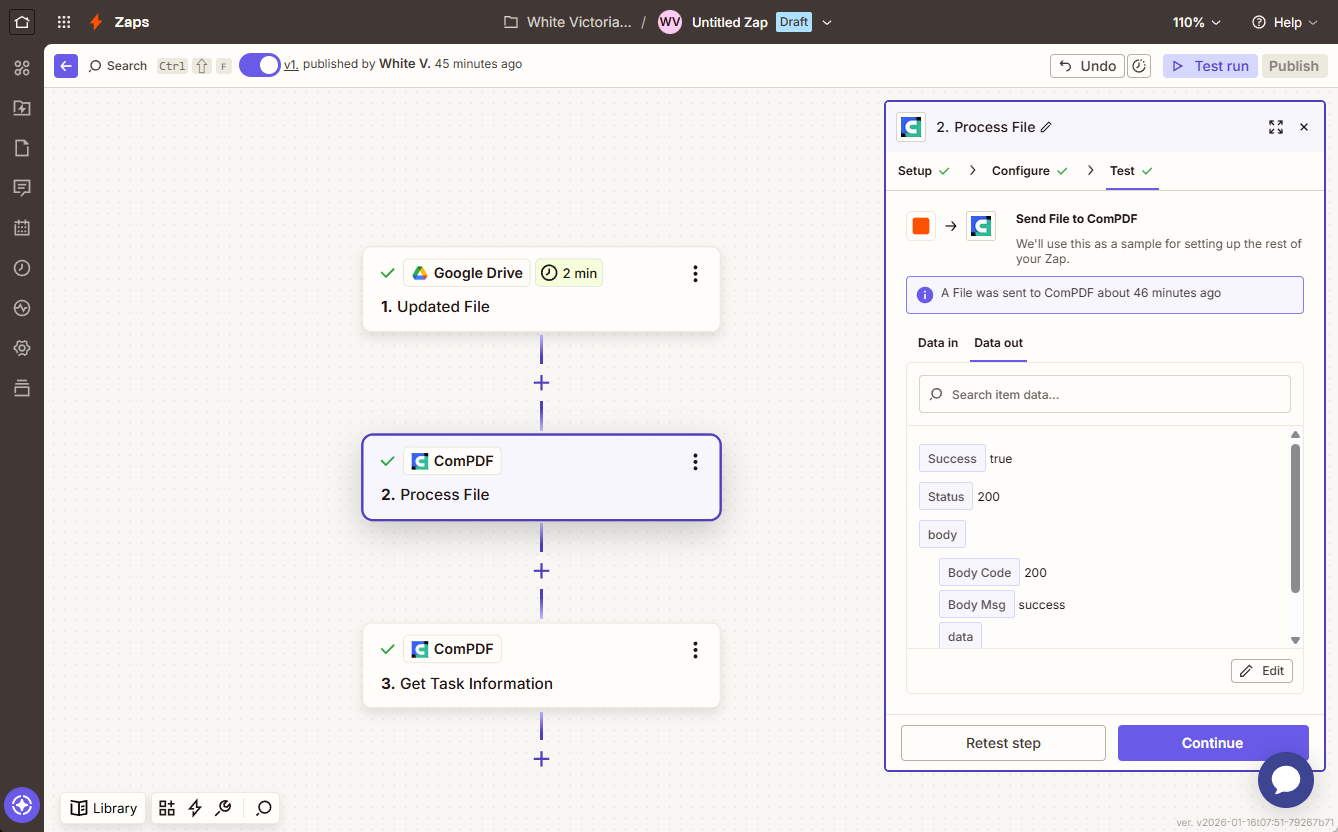Open the Configure step of Process File
The width and height of the screenshot is (1338, 832).
tap(1020, 170)
